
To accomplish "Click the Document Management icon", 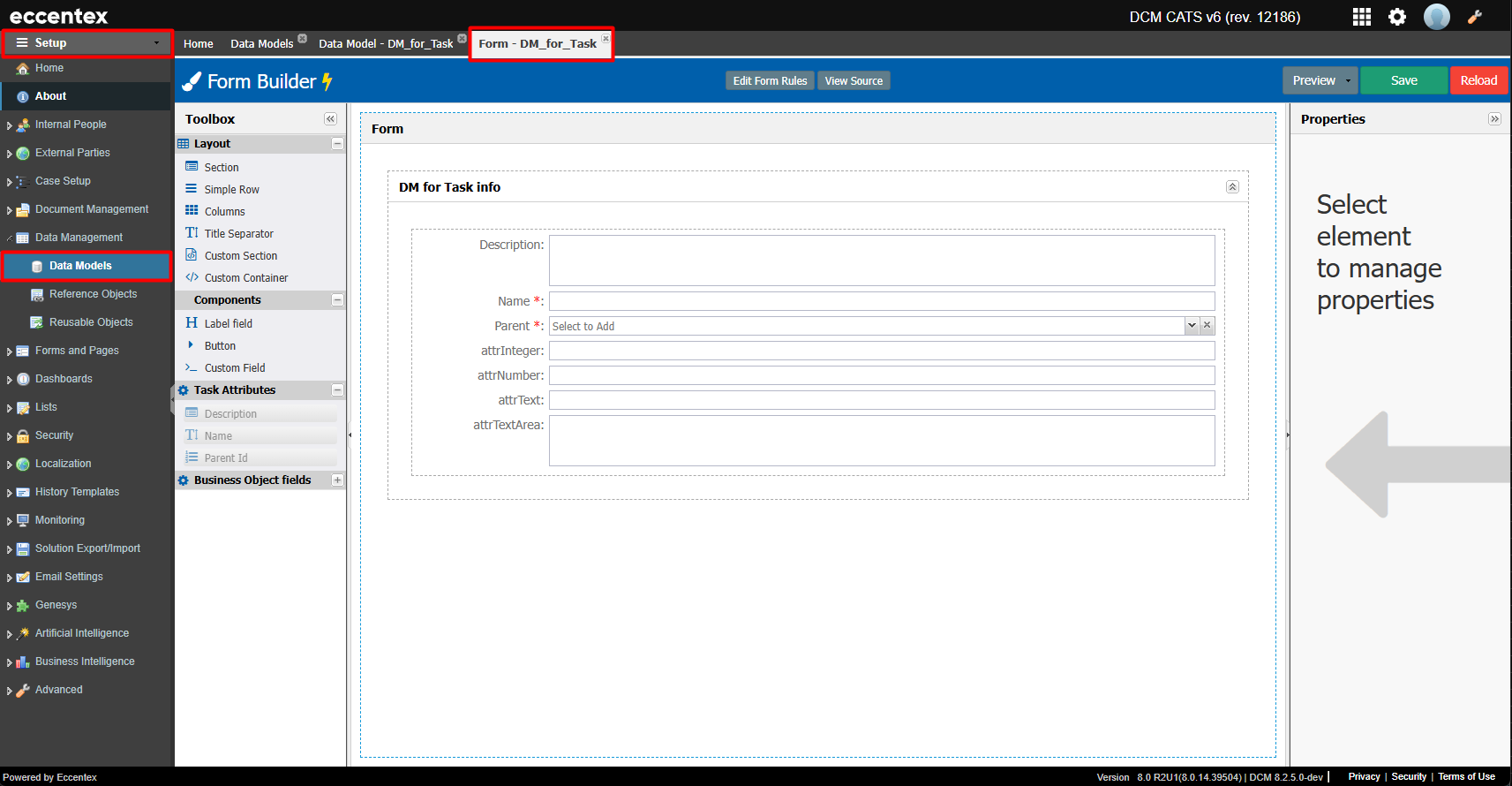I will [23, 210].
